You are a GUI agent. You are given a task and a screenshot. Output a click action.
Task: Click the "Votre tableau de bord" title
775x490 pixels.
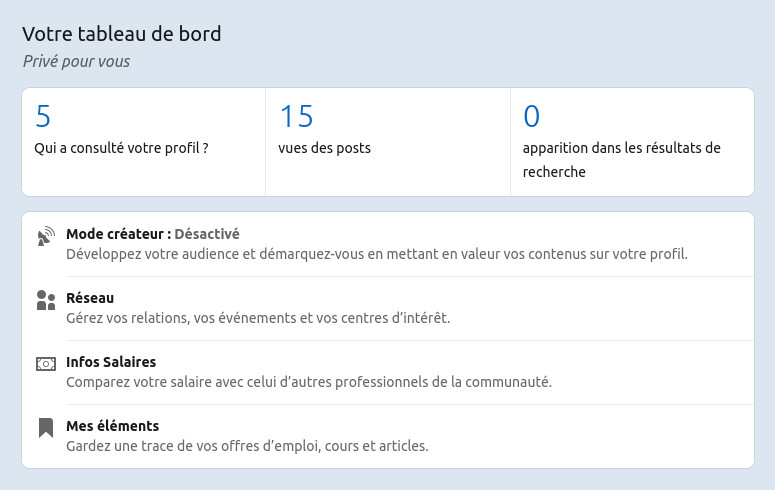point(122,34)
